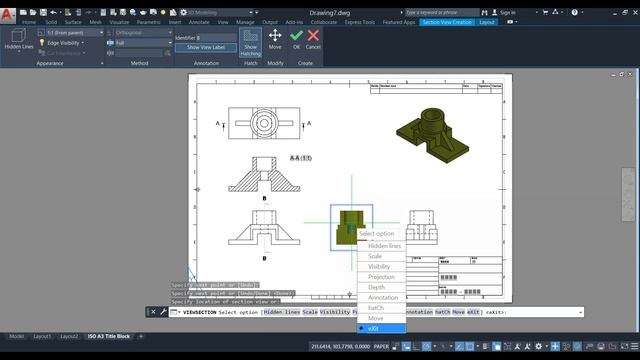640x360 pixels.
Task: Expand the Appearance panel arrow
Action: (102, 63)
